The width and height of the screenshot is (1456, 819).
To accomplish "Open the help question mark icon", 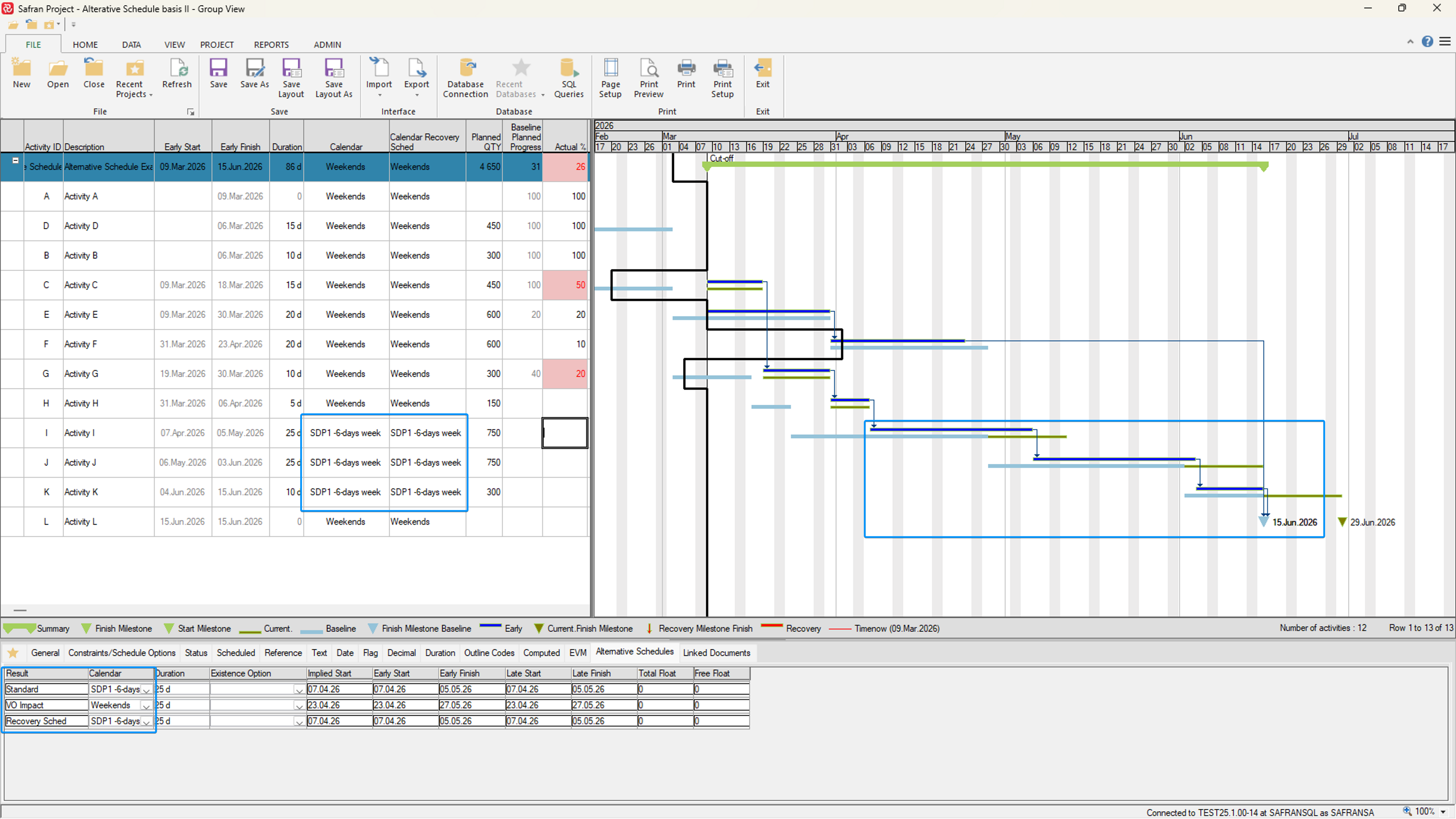I will point(1427,41).
